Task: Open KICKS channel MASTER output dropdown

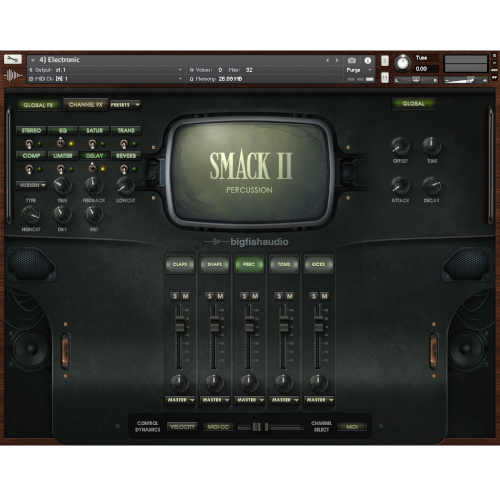Action: pos(319,400)
